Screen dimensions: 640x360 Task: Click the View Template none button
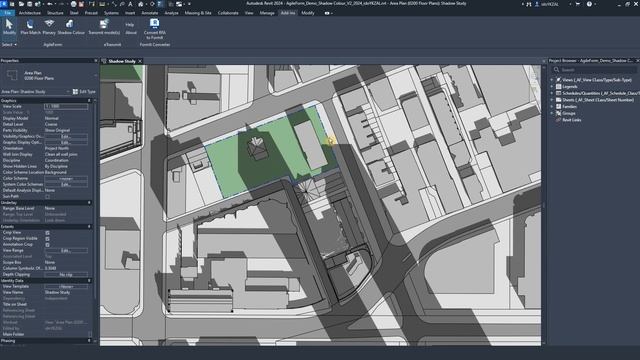tap(66, 287)
